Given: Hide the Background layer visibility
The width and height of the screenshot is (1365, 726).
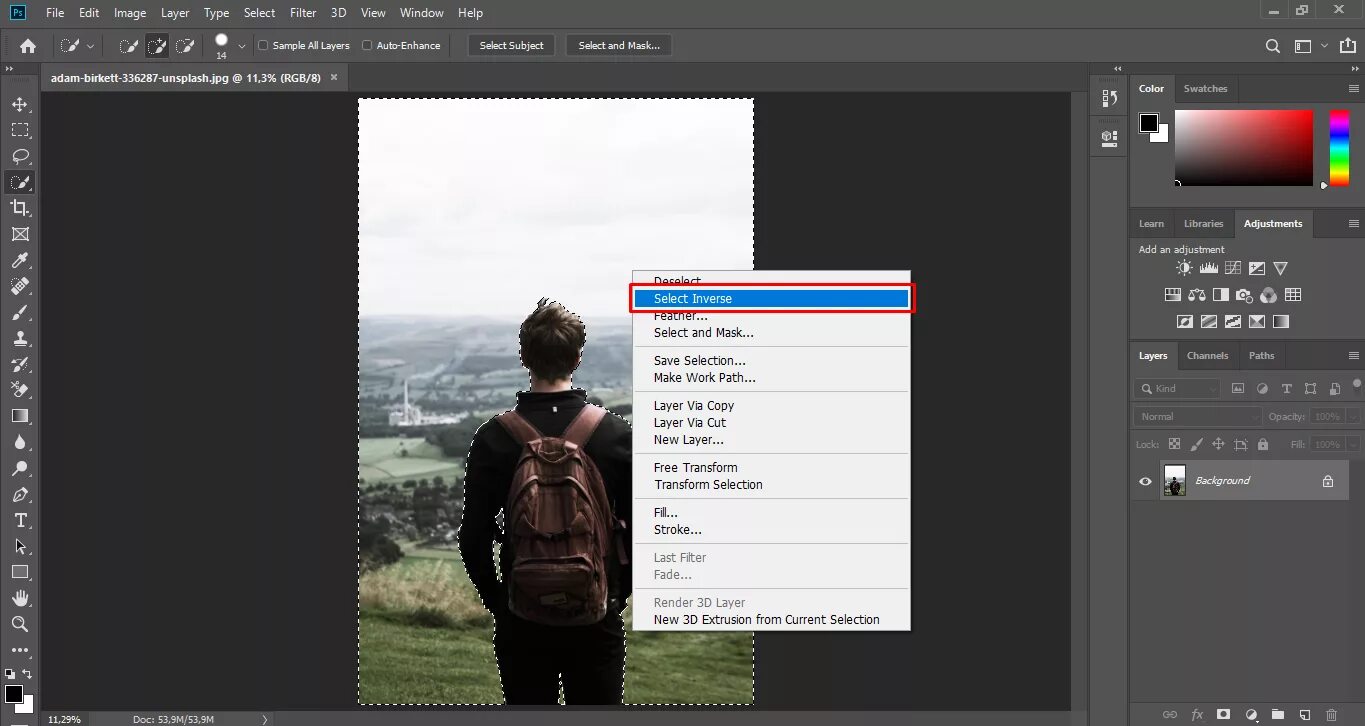Looking at the screenshot, I should [x=1143, y=480].
